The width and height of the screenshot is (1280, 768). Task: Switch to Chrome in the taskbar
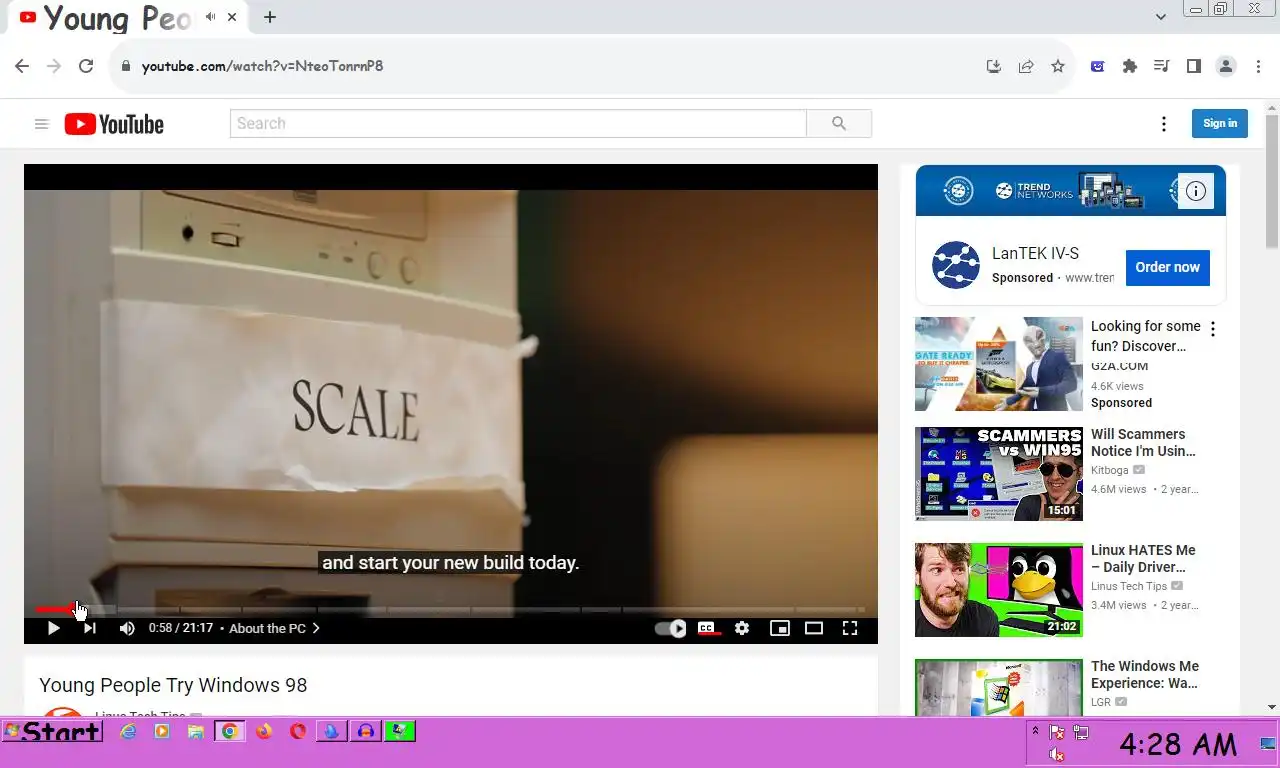(230, 731)
